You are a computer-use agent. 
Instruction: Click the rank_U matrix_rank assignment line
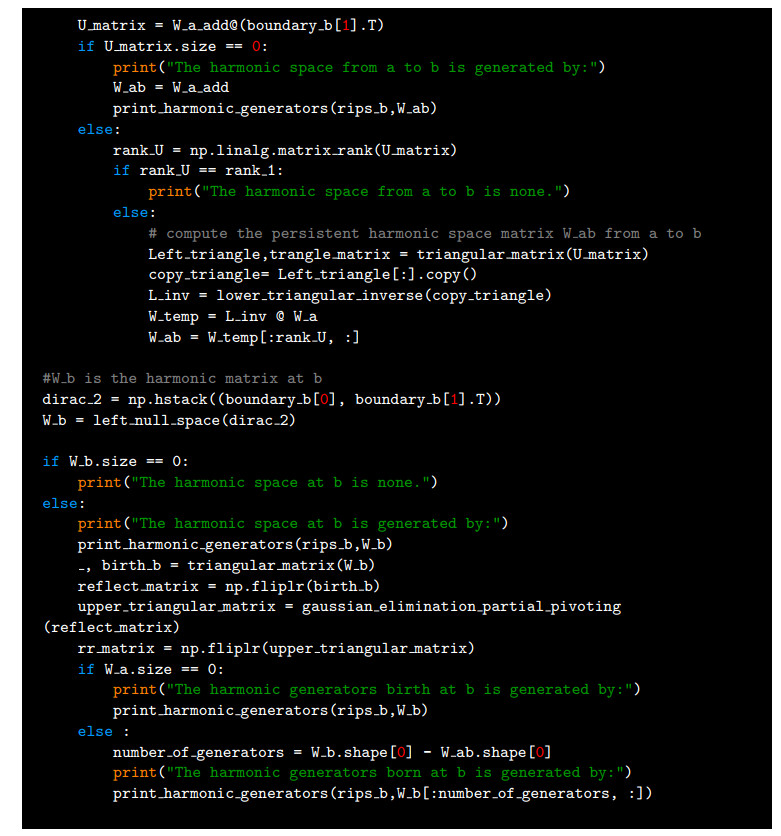point(284,150)
